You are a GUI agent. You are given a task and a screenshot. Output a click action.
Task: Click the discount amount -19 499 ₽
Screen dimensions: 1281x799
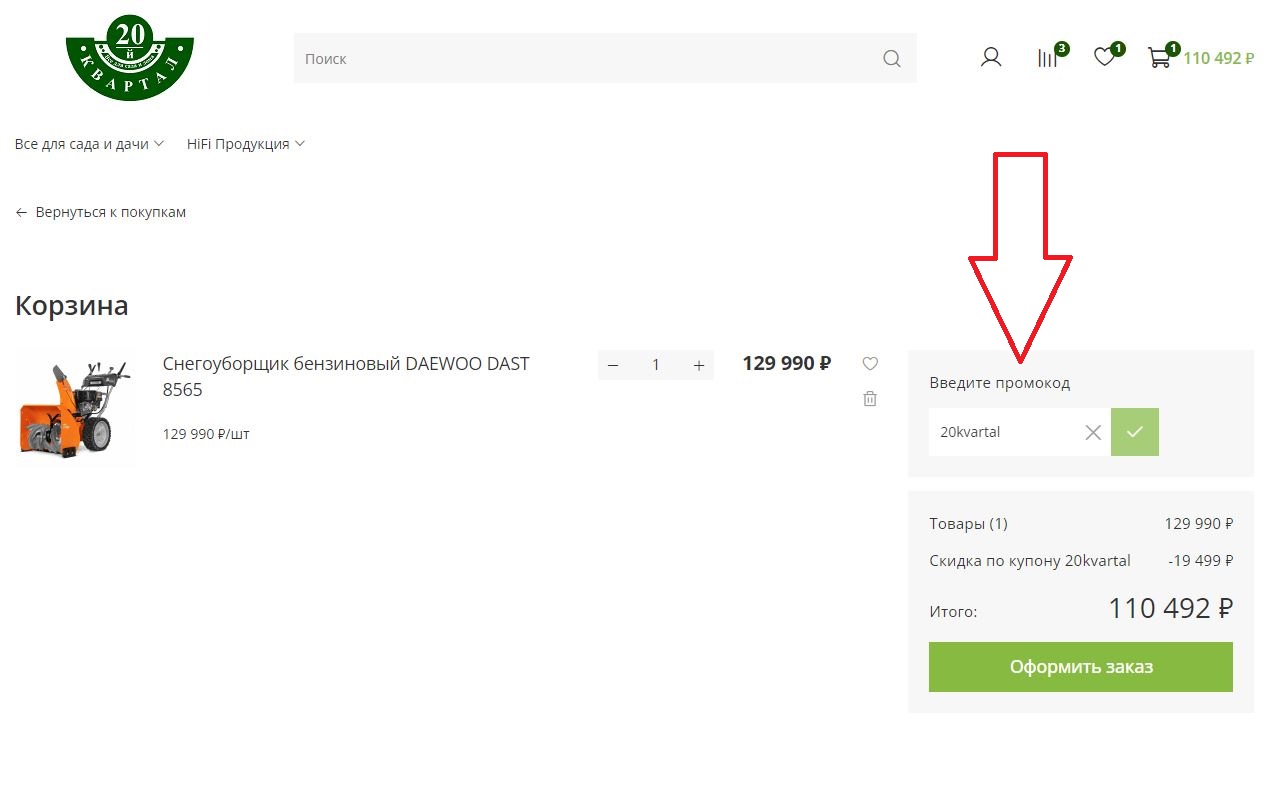tap(1200, 560)
